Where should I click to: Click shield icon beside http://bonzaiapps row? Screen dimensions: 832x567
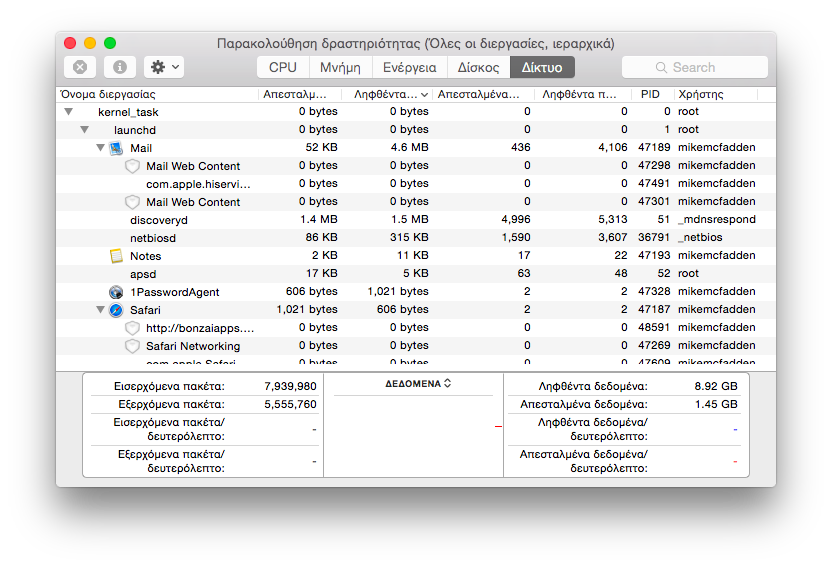(x=132, y=328)
